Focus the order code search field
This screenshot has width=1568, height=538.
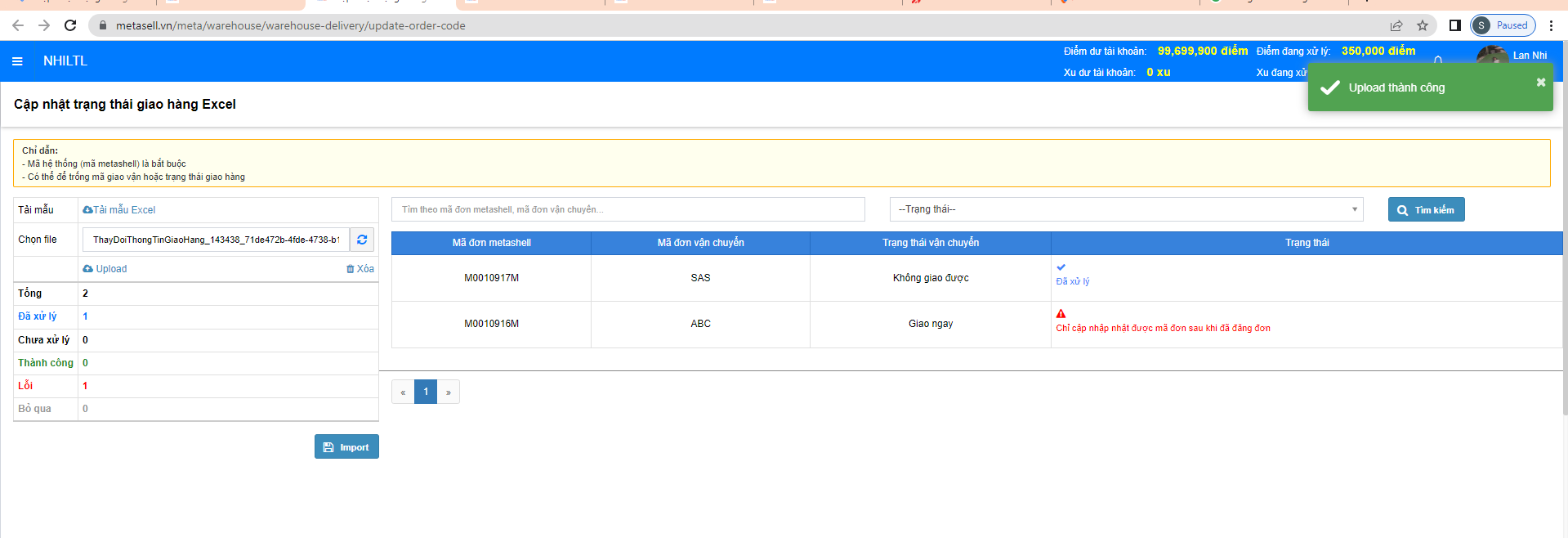coord(628,209)
